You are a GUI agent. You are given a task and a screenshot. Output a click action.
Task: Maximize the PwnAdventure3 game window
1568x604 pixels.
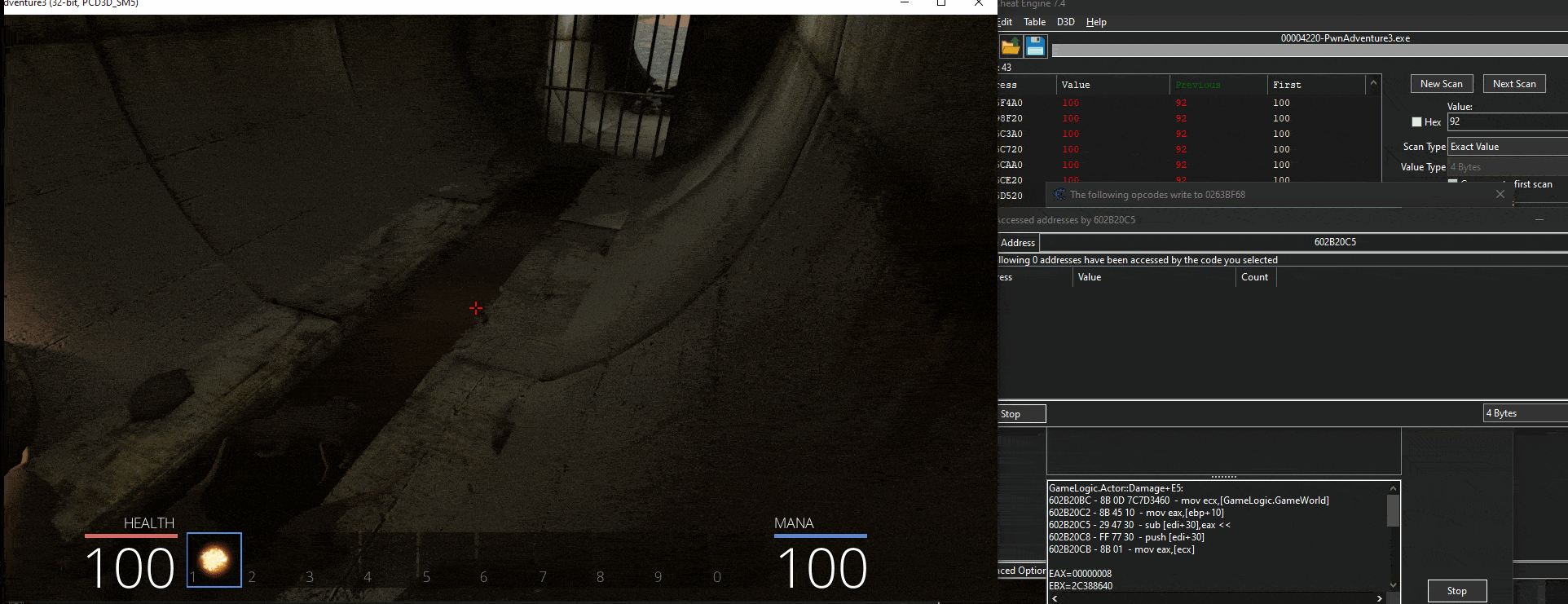click(x=940, y=3)
